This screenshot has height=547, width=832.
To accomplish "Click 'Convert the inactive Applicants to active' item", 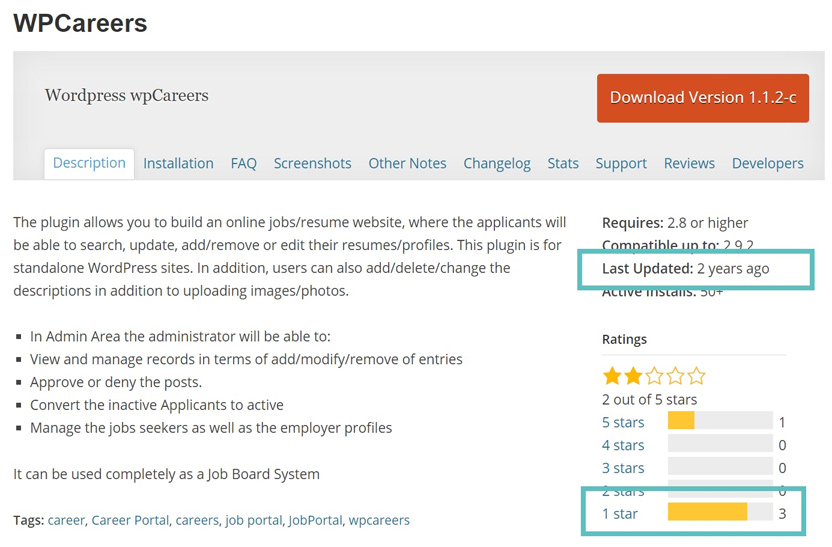I will [157, 405].
